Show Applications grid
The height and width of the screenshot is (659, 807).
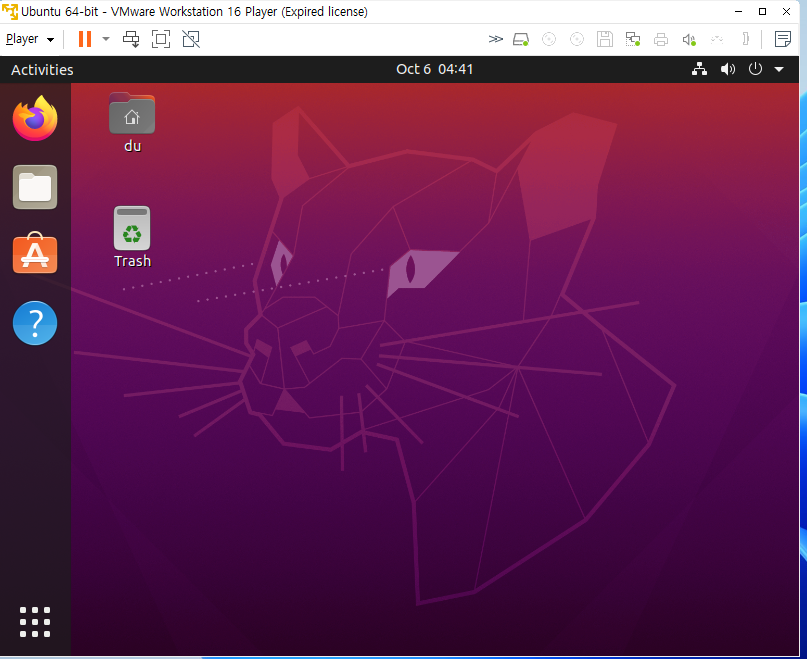pyautogui.click(x=35, y=622)
